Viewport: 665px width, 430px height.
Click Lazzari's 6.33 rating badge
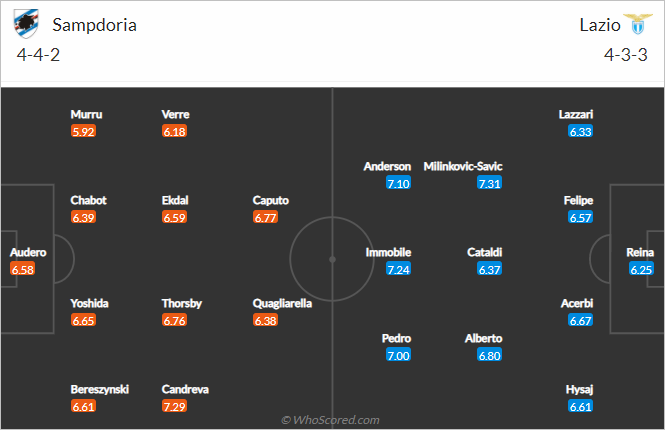581,131
